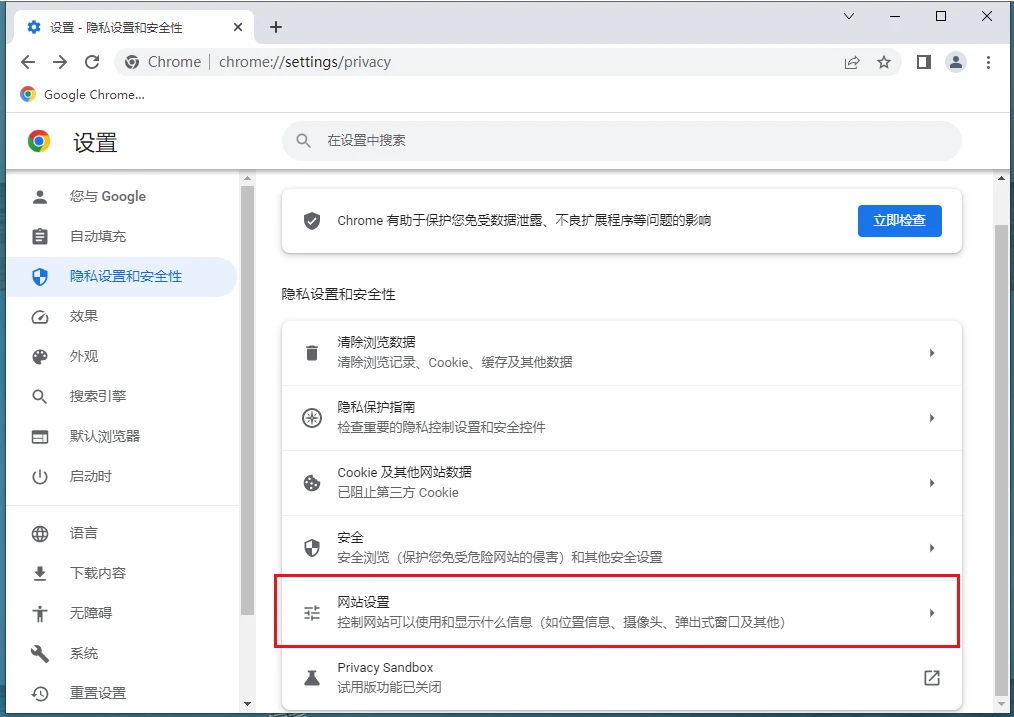Image resolution: width=1014 pixels, height=717 pixels.
Task: Click the Chrome site info chip
Action: click(163, 62)
